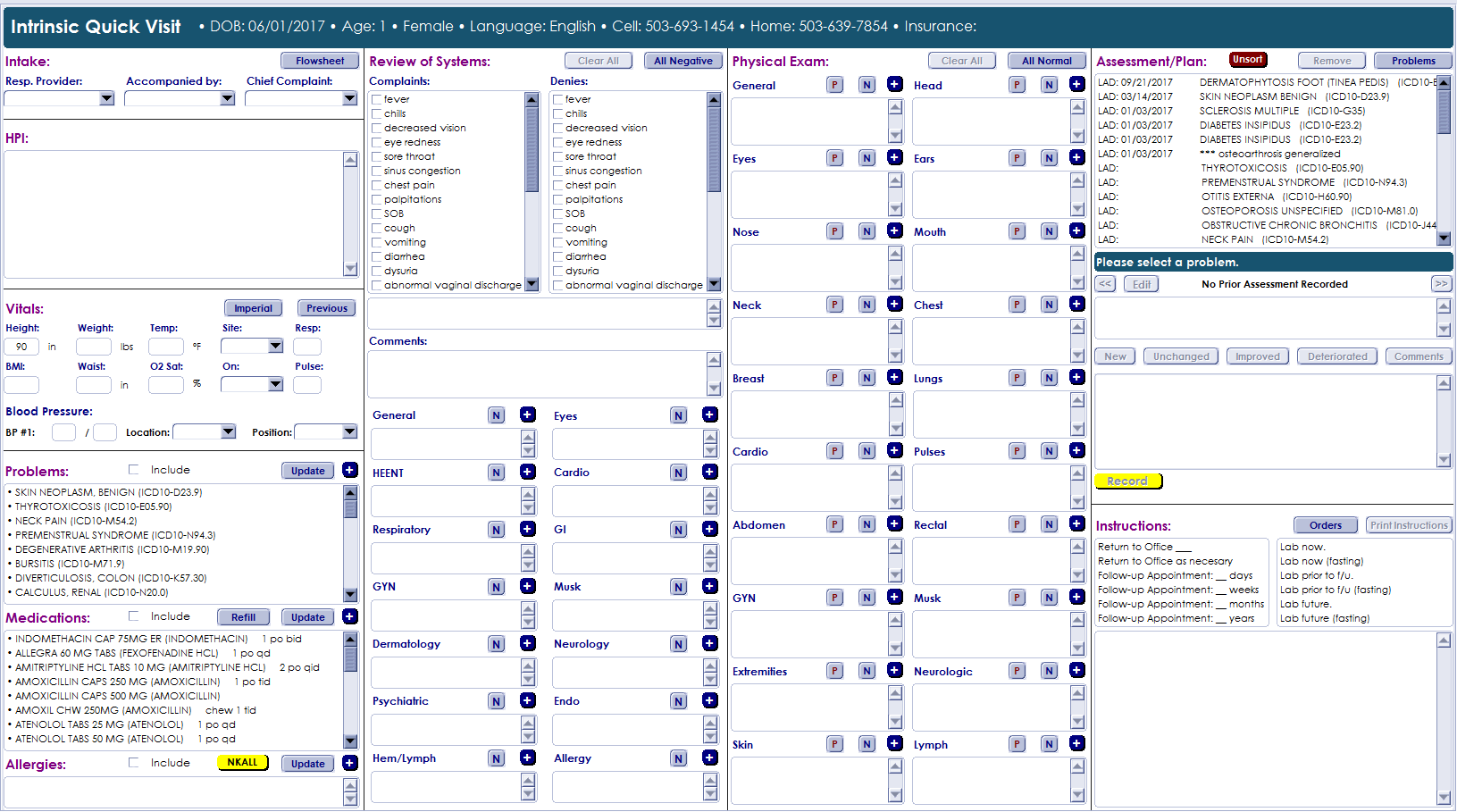Click the Flowsheet button

(320, 61)
